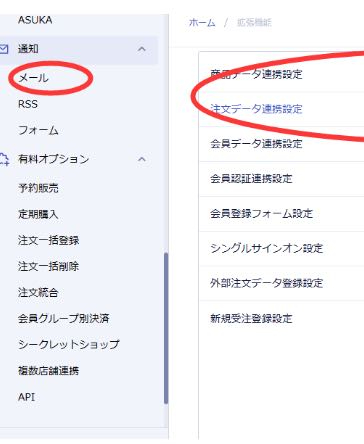Select 複数店舗連携 in sidebar

pos(48,370)
